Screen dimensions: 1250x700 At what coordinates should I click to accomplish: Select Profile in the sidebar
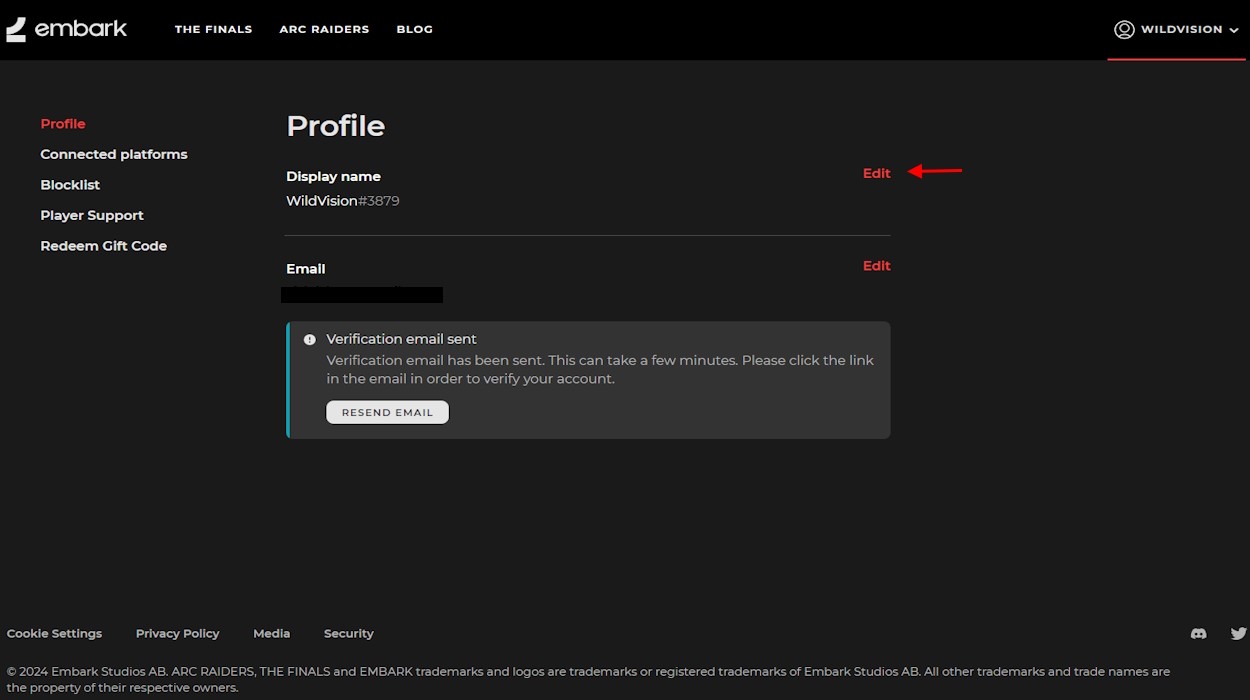point(63,124)
